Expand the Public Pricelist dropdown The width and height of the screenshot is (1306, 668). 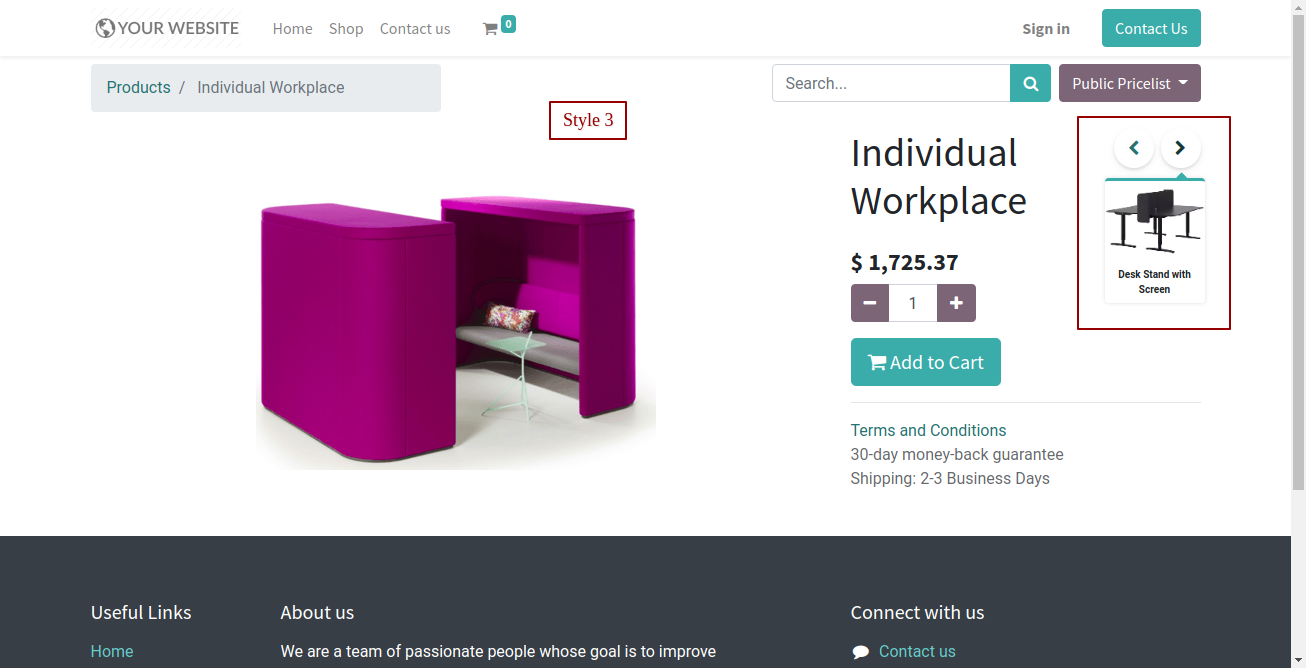point(1130,83)
